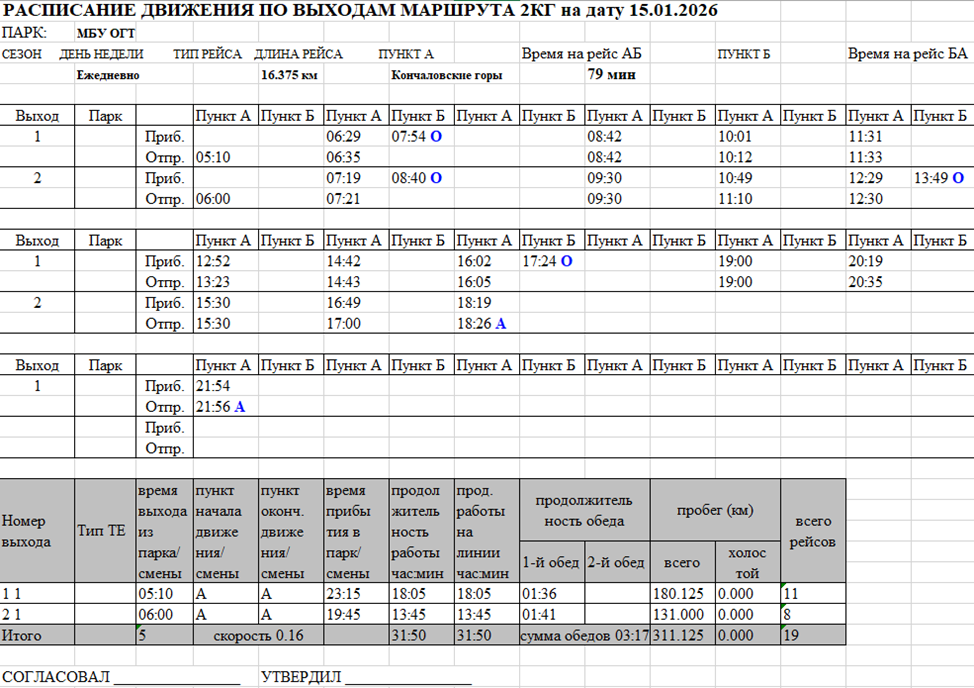Click the 21:56 A departure cell
Image resolution: width=974 pixels, height=688 pixels.
tap(221, 407)
